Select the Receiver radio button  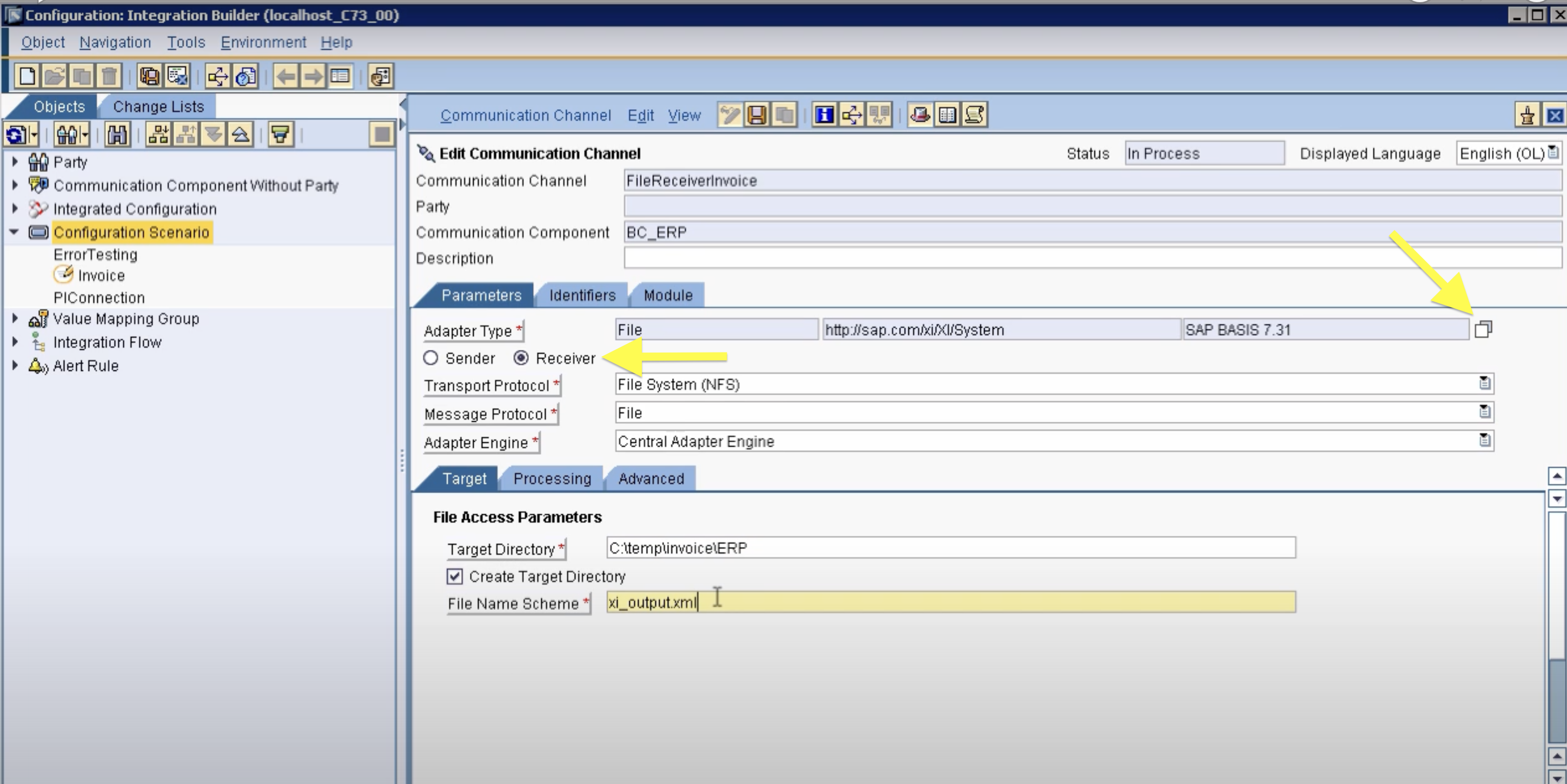[521, 357]
